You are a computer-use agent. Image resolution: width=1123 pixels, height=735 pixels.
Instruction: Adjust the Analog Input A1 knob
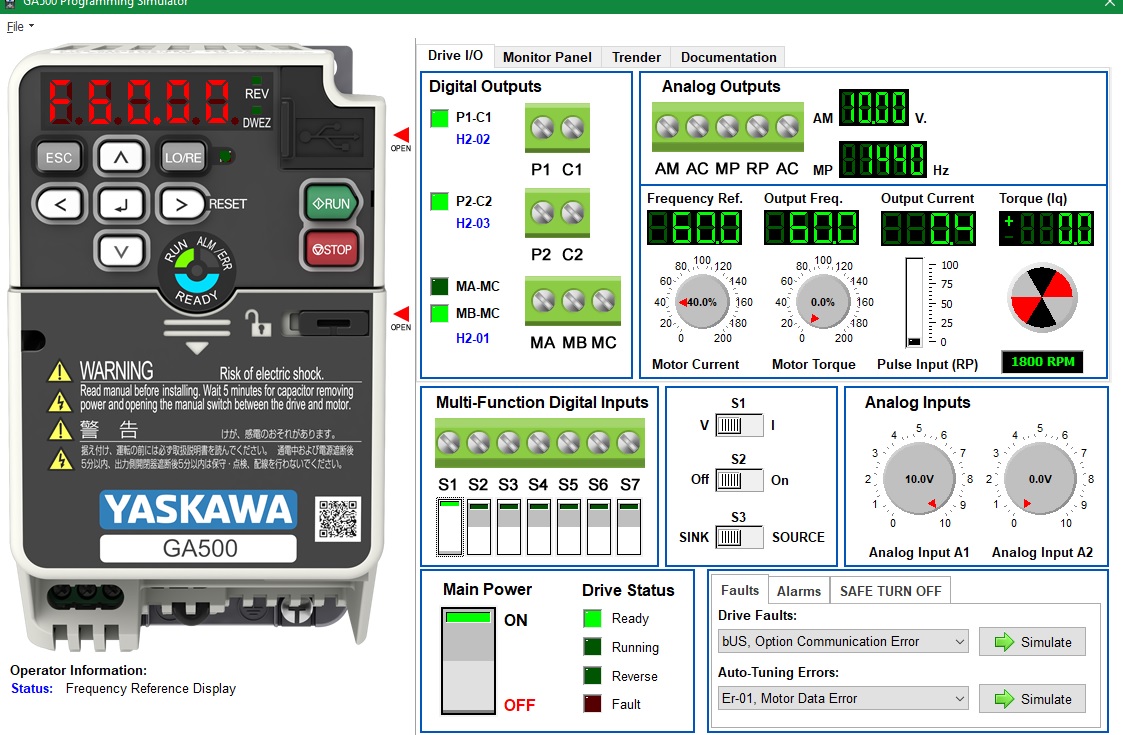[x=919, y=479]
